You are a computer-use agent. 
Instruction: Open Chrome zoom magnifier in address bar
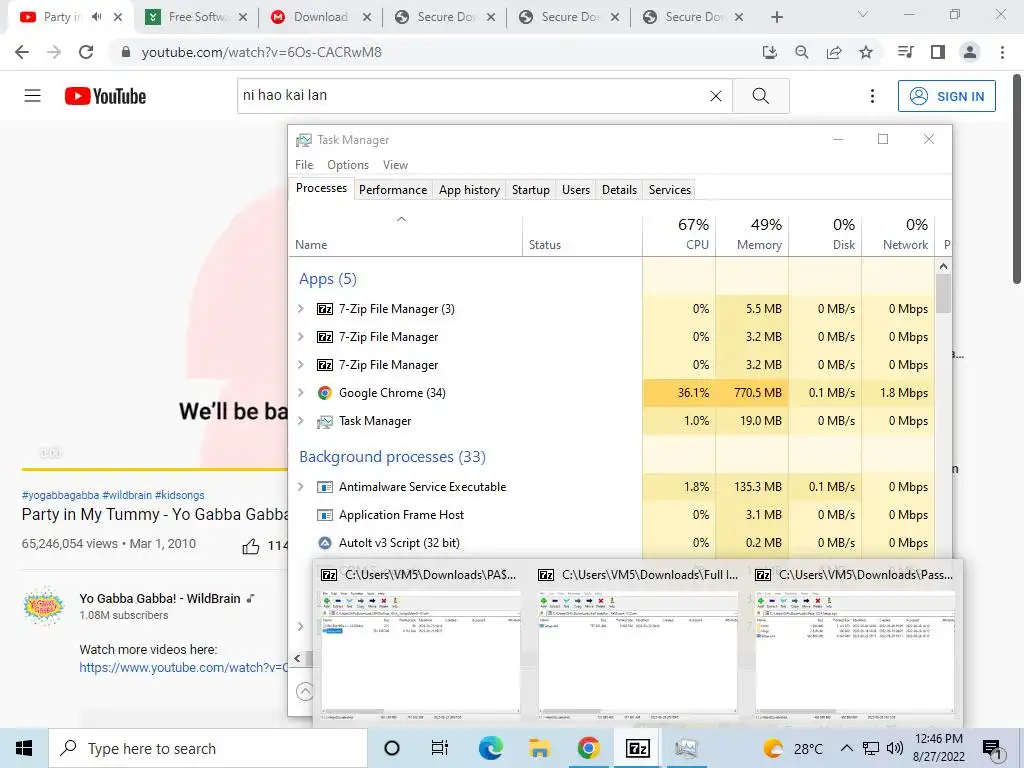coord(801,52)
